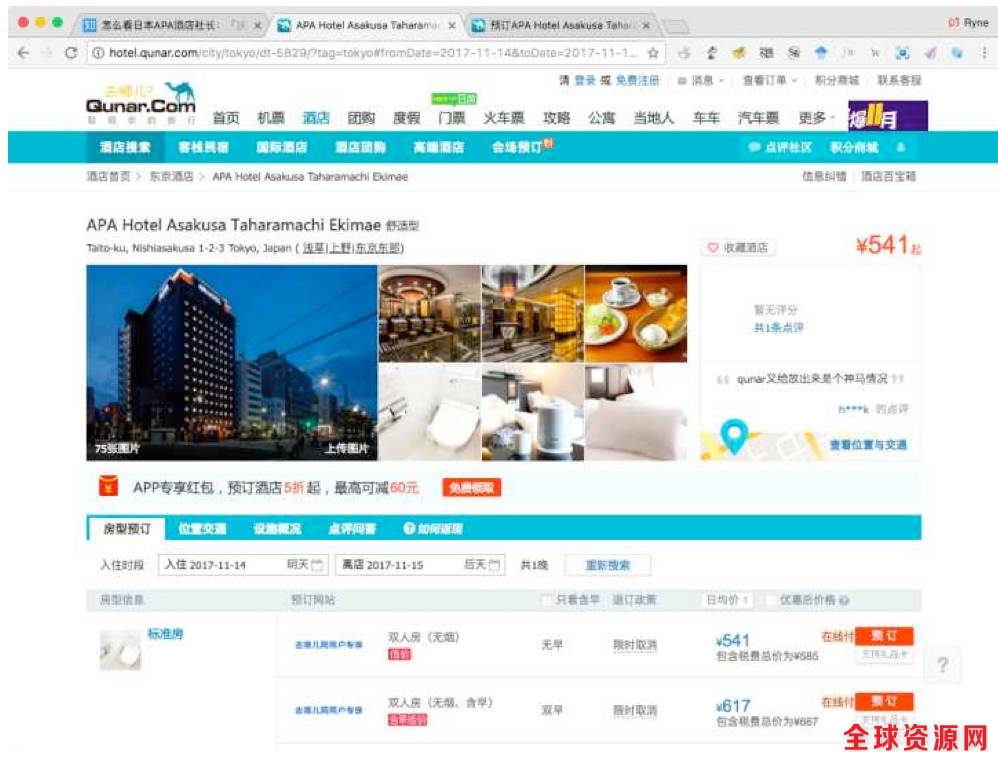Image resolution: width=998 pixels, height=762 pixels.
Task: Click the question mark help icon at right edge
Action: click(x=943, y=665)
